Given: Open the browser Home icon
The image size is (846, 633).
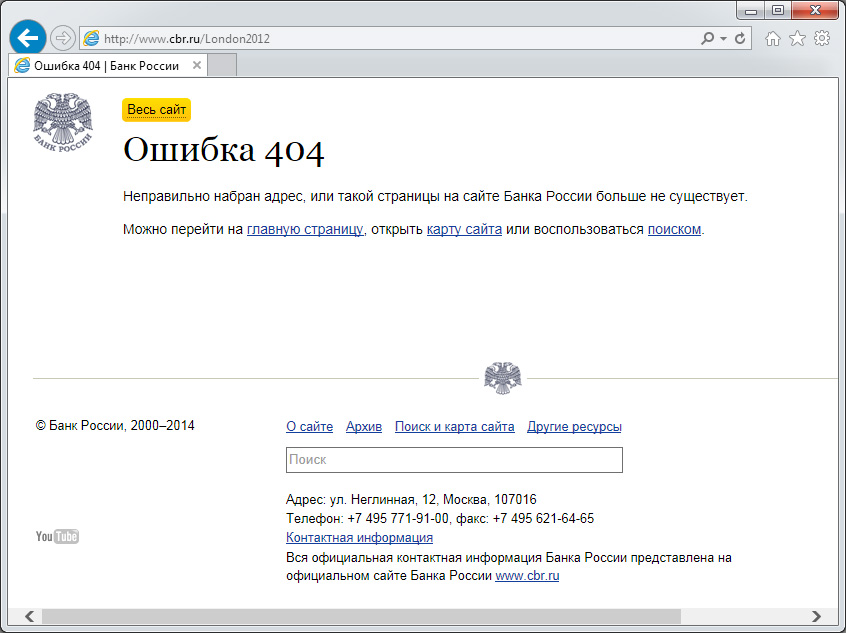Looking at the screenshot, I should [773, 38].
